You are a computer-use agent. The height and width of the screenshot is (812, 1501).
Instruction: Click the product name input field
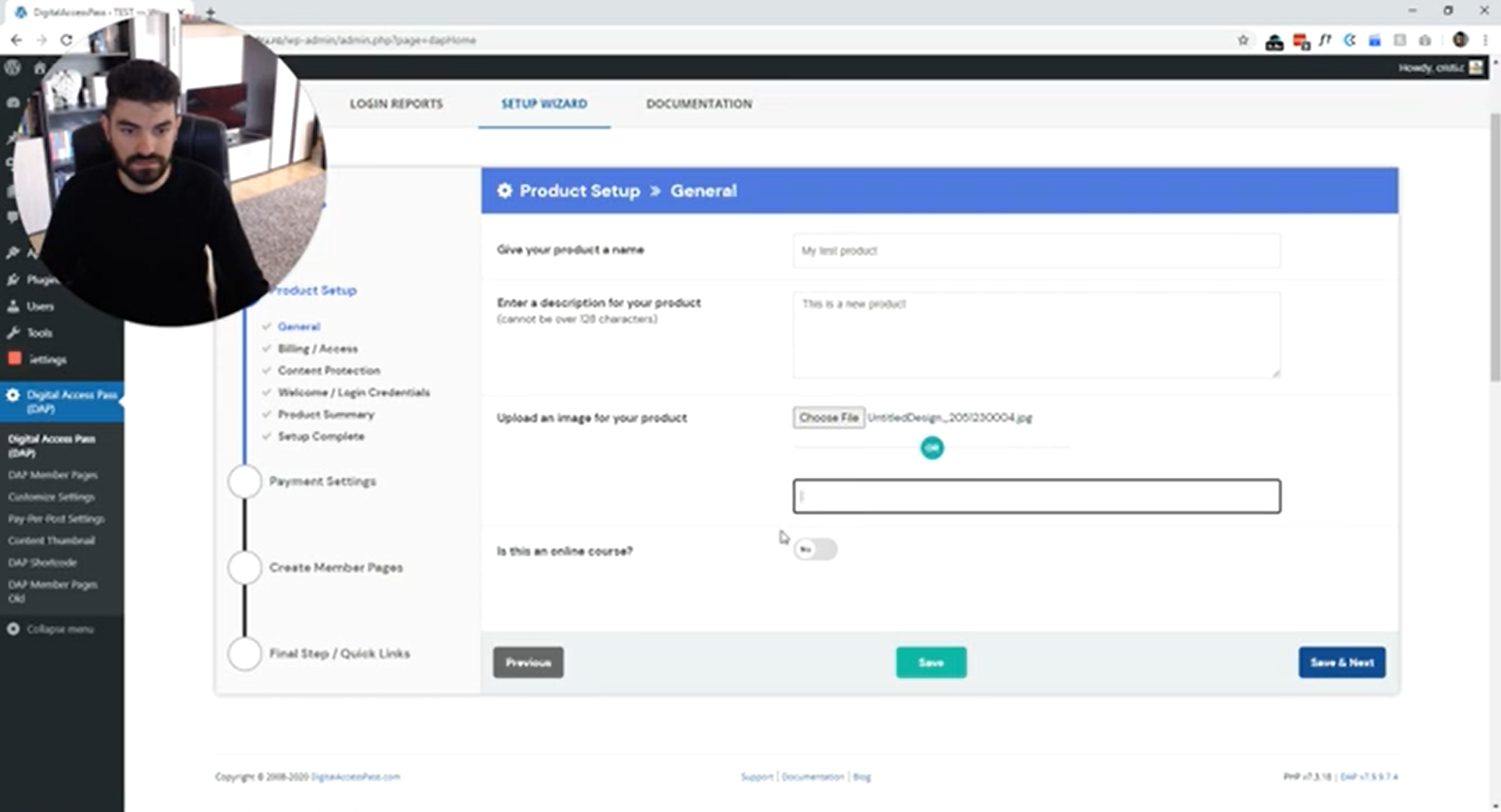[x=1036, y=251]
